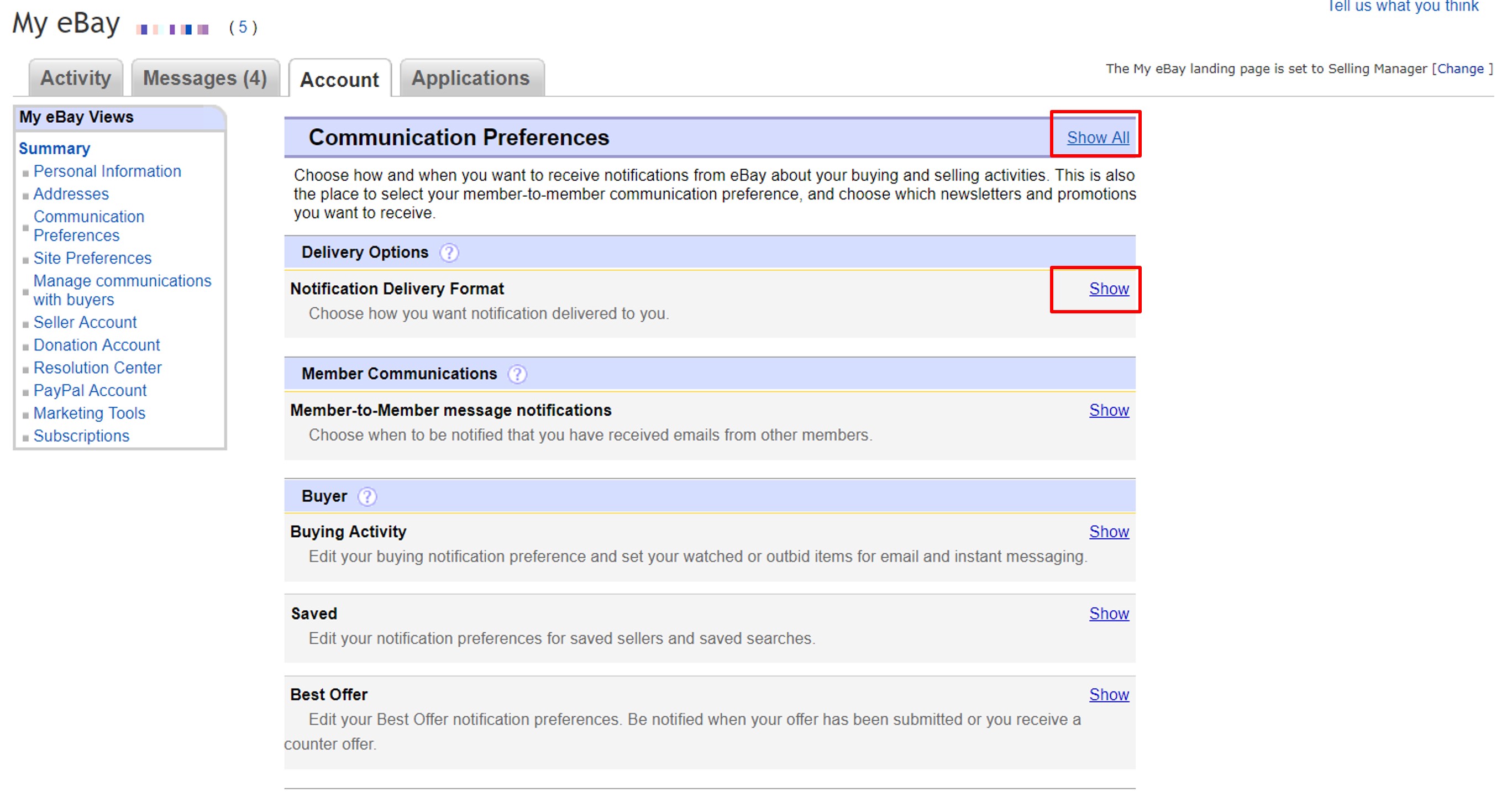Select the Account tab
The image size is (1512, 797).
pyautogui.click(x=339, y=78)
